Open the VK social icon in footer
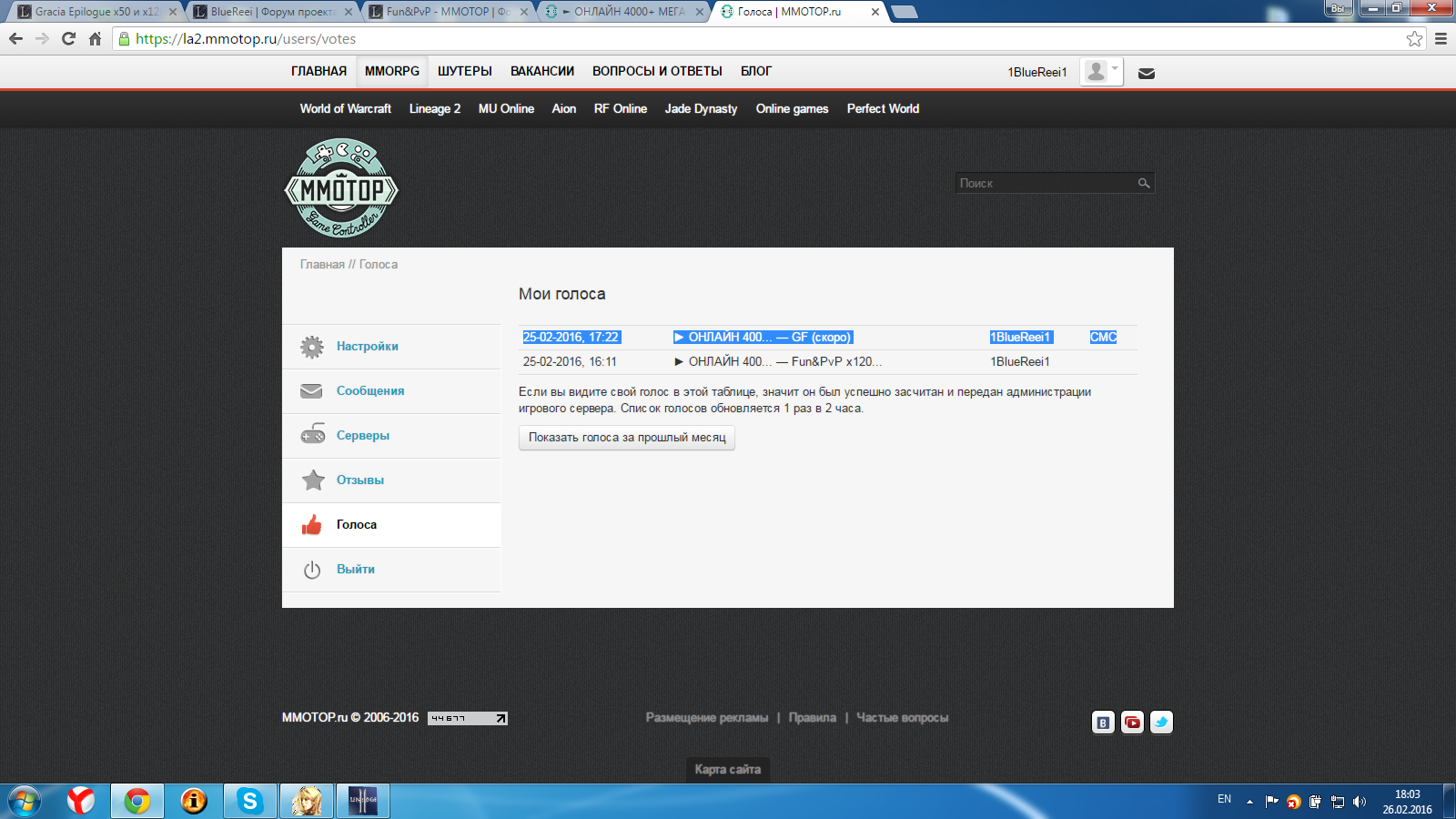 point(1103,723)
